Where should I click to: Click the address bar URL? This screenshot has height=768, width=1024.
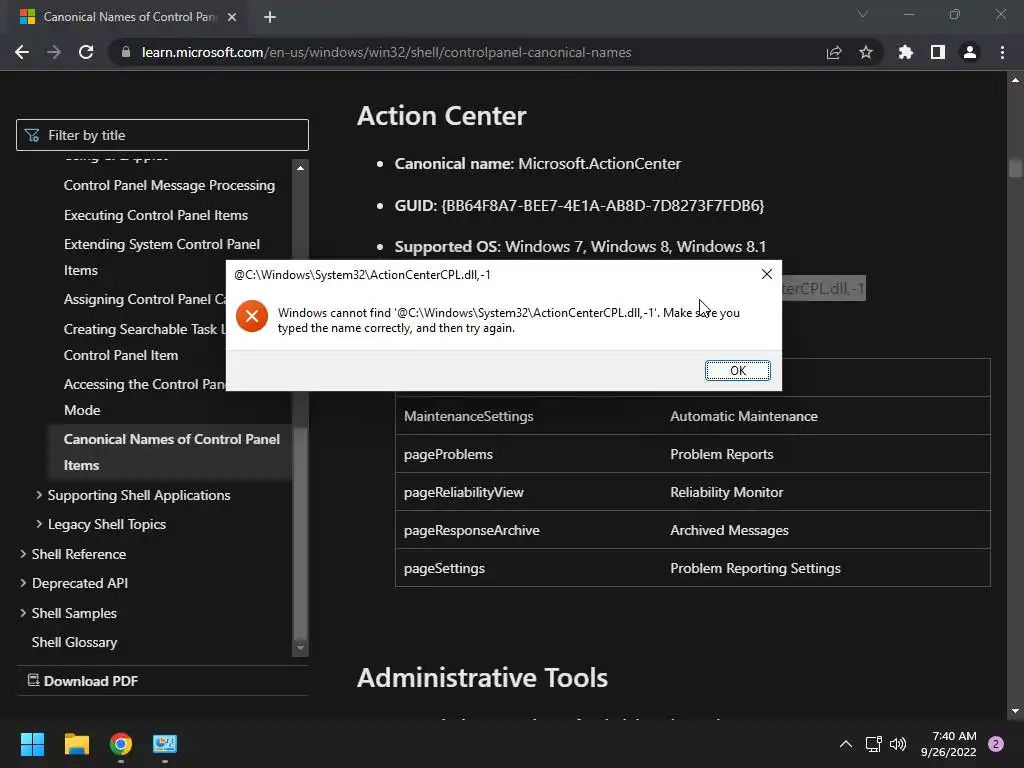(386, 52)
